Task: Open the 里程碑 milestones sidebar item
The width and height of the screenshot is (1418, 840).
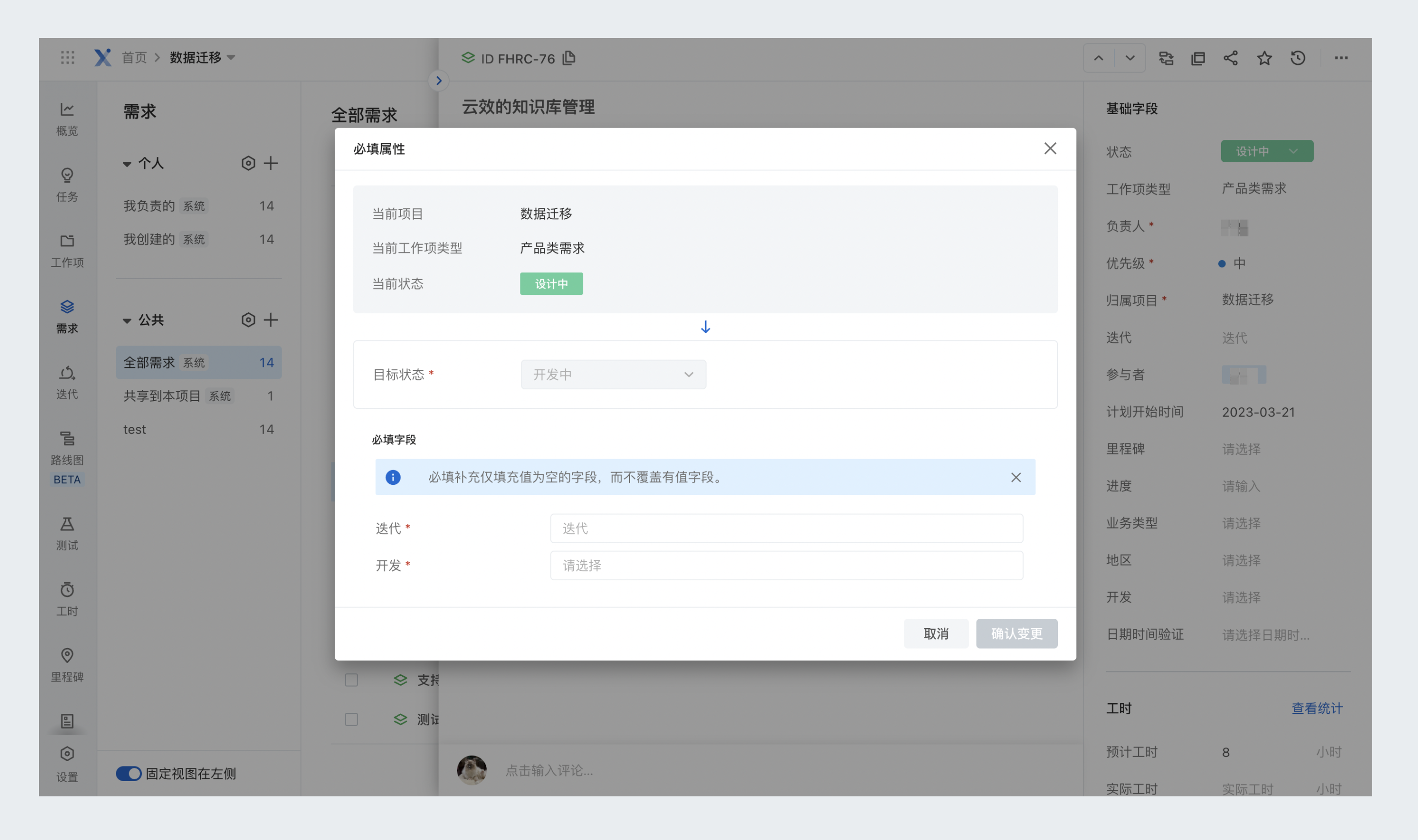Action: click(x=67, y=665)
